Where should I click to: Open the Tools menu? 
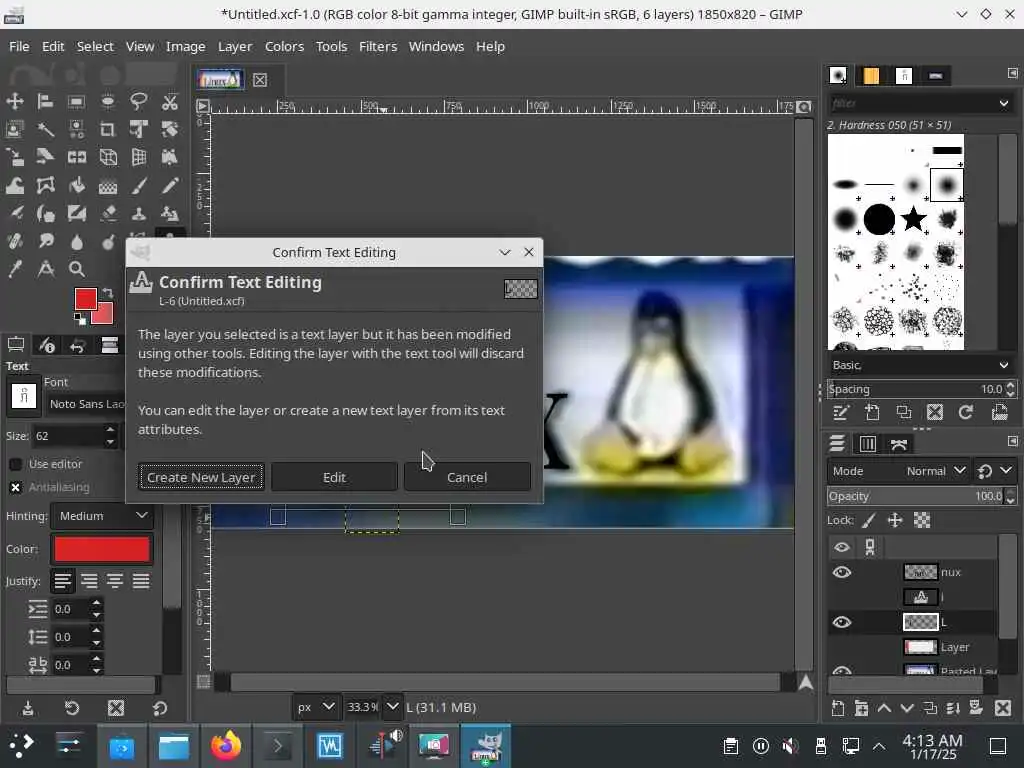pos(331,46)
